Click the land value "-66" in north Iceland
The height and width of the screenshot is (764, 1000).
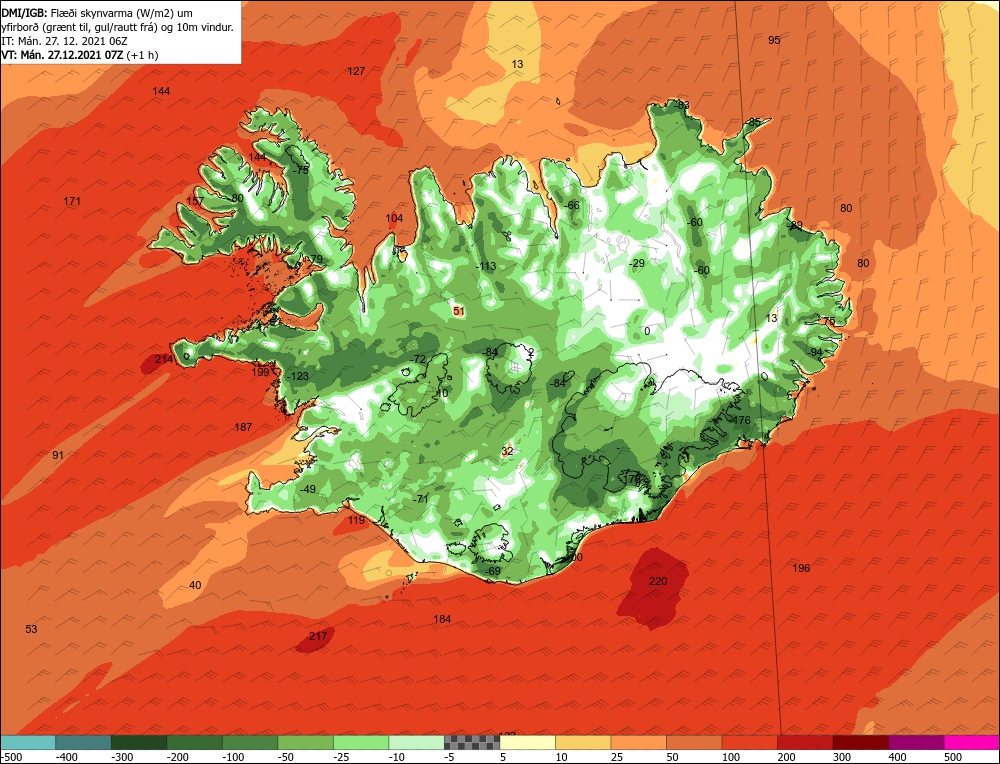tap(572, 205)
